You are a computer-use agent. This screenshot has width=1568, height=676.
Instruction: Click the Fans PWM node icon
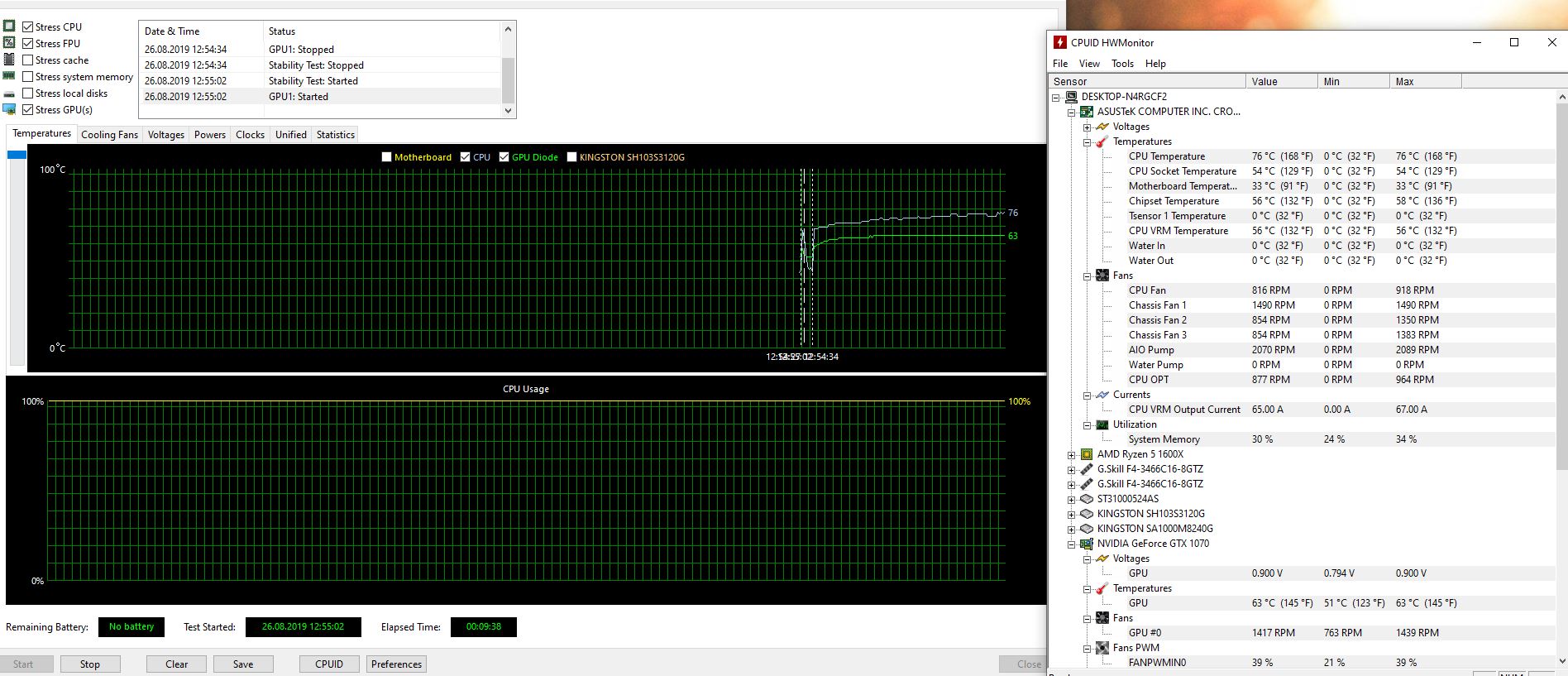[x=1102, y=648]
